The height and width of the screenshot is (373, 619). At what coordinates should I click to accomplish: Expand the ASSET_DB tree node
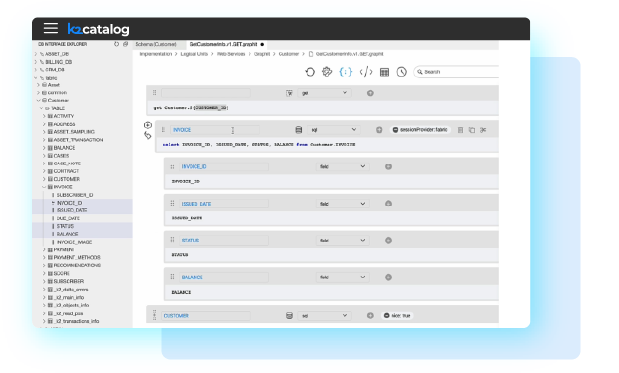(x=36, y=54)
